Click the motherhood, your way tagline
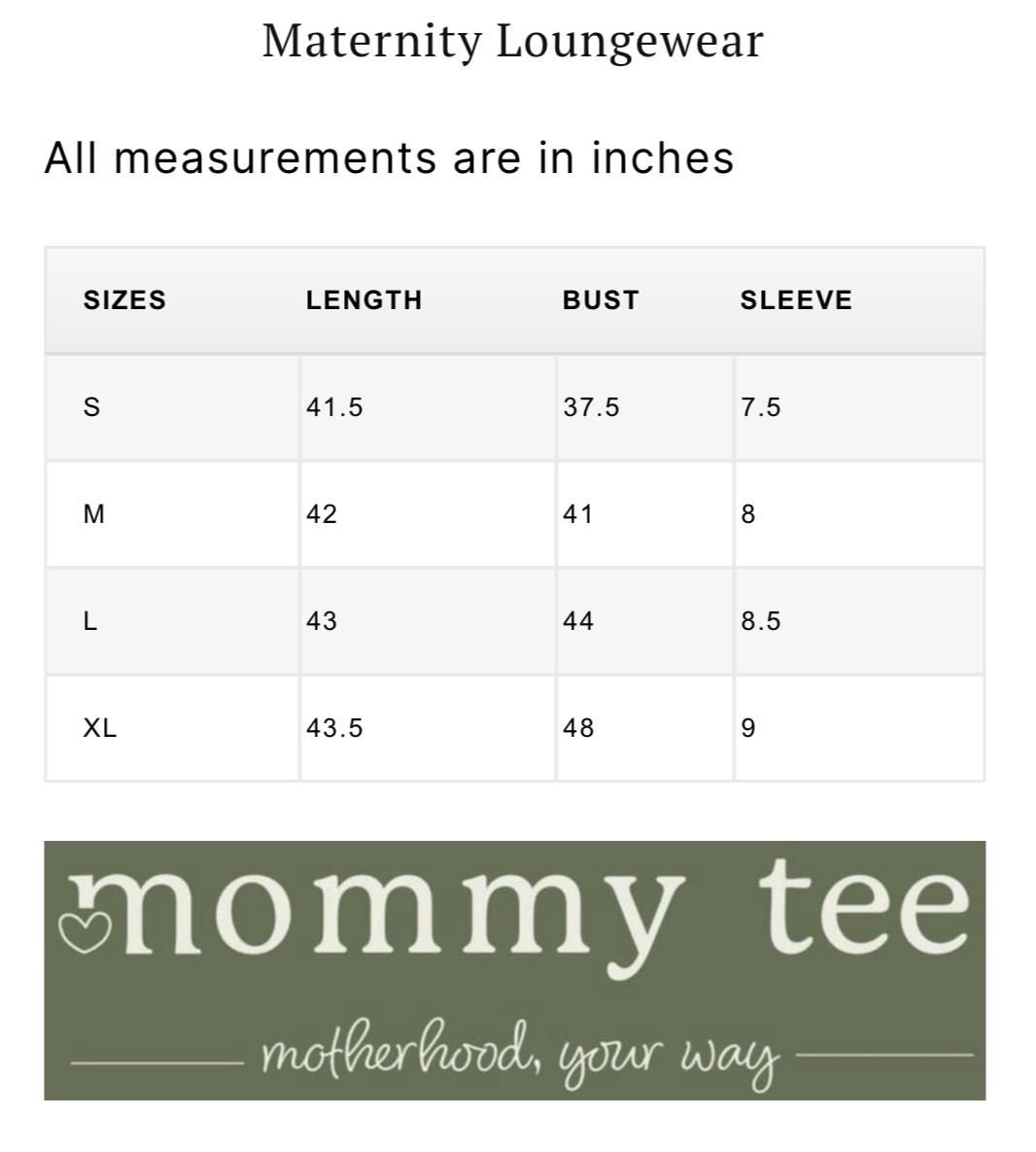 coord(520,1052)
